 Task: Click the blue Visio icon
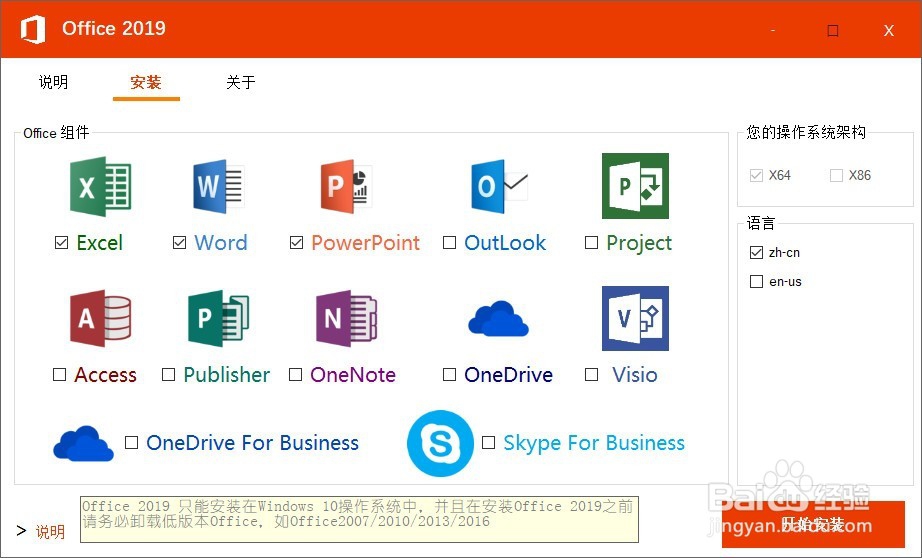635,318
